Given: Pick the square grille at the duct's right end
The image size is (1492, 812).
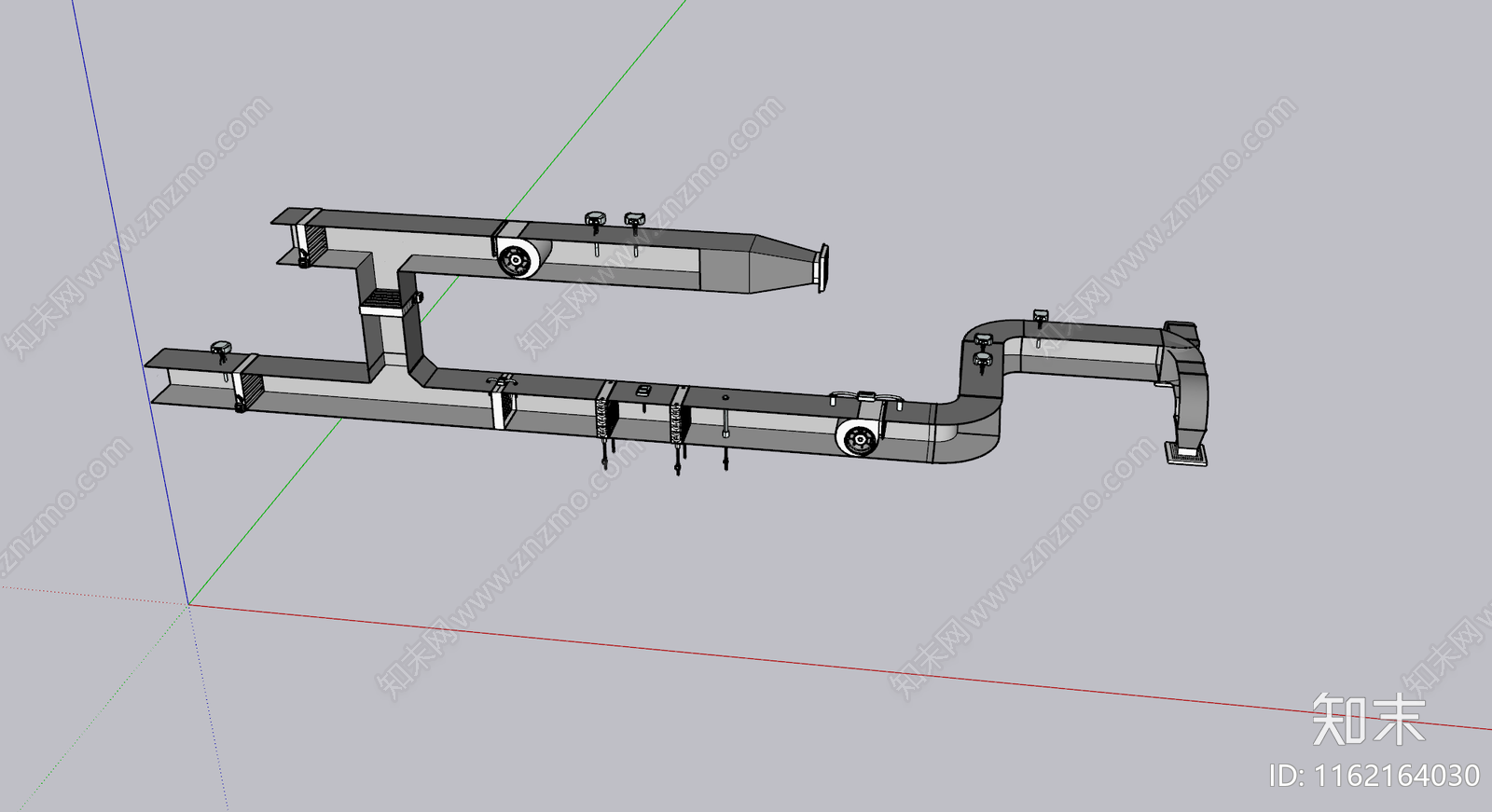Looking at the screenshot, I should pos(1186,455).
